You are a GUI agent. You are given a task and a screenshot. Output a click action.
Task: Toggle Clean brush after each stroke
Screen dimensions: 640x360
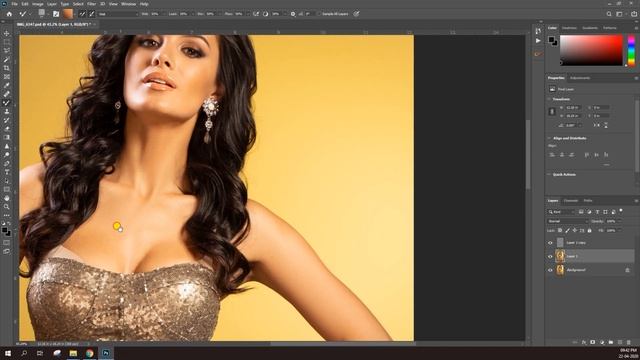pos(91,14)
